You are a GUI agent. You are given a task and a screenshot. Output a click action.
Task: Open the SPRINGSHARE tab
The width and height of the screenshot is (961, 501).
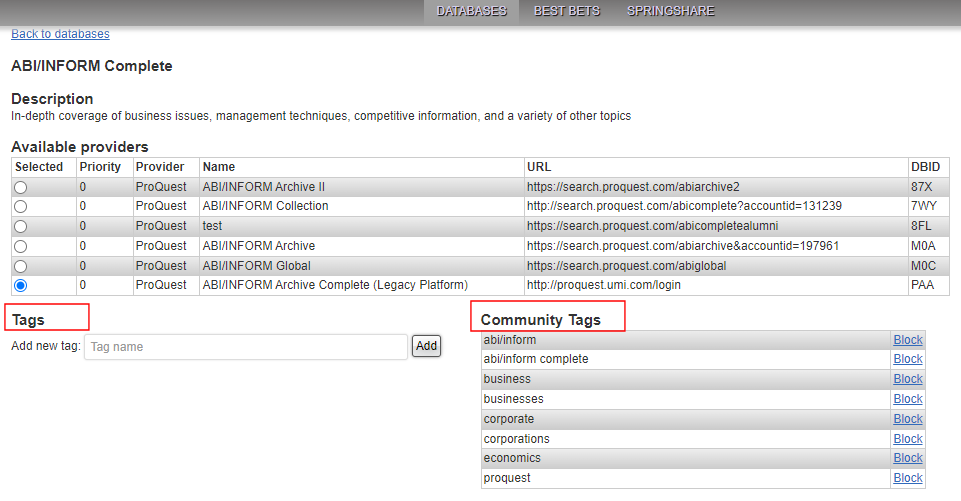pos(670,11)
